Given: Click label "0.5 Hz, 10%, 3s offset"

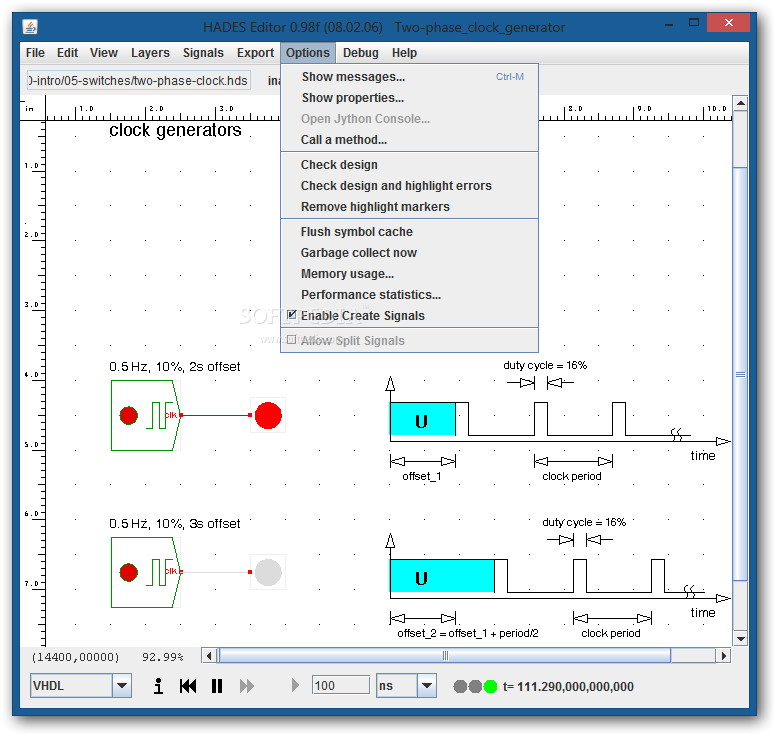Looking at the screenshot, I should click(174, 524).
